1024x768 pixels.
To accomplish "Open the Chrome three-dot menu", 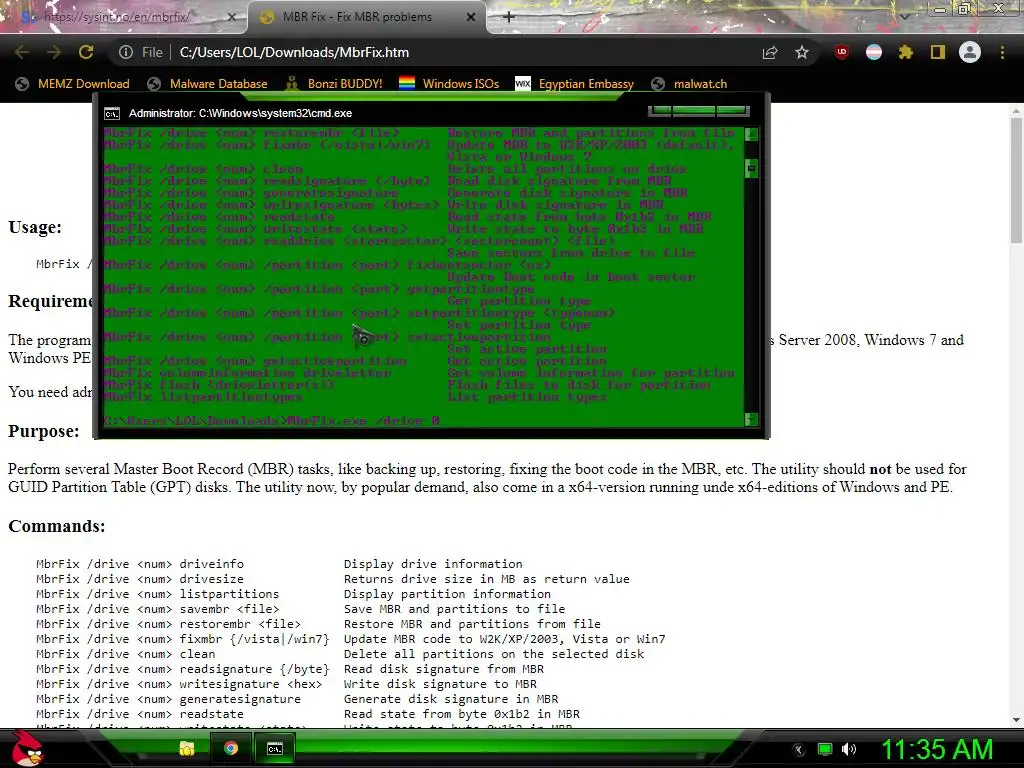I will click(1002, 52).
